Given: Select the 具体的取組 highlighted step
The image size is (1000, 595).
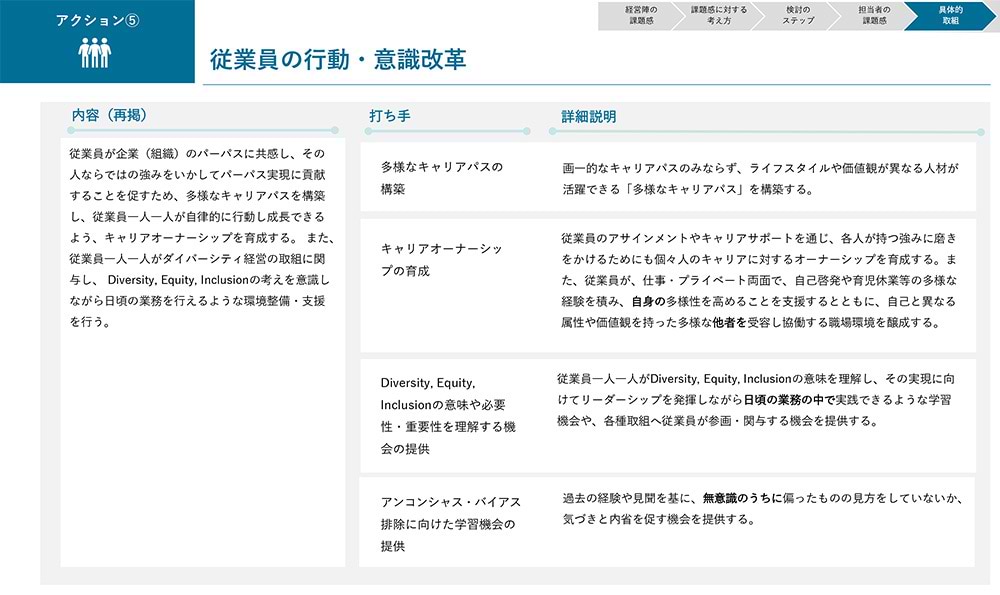Looking at the screenshot, I should pos(950,15).
